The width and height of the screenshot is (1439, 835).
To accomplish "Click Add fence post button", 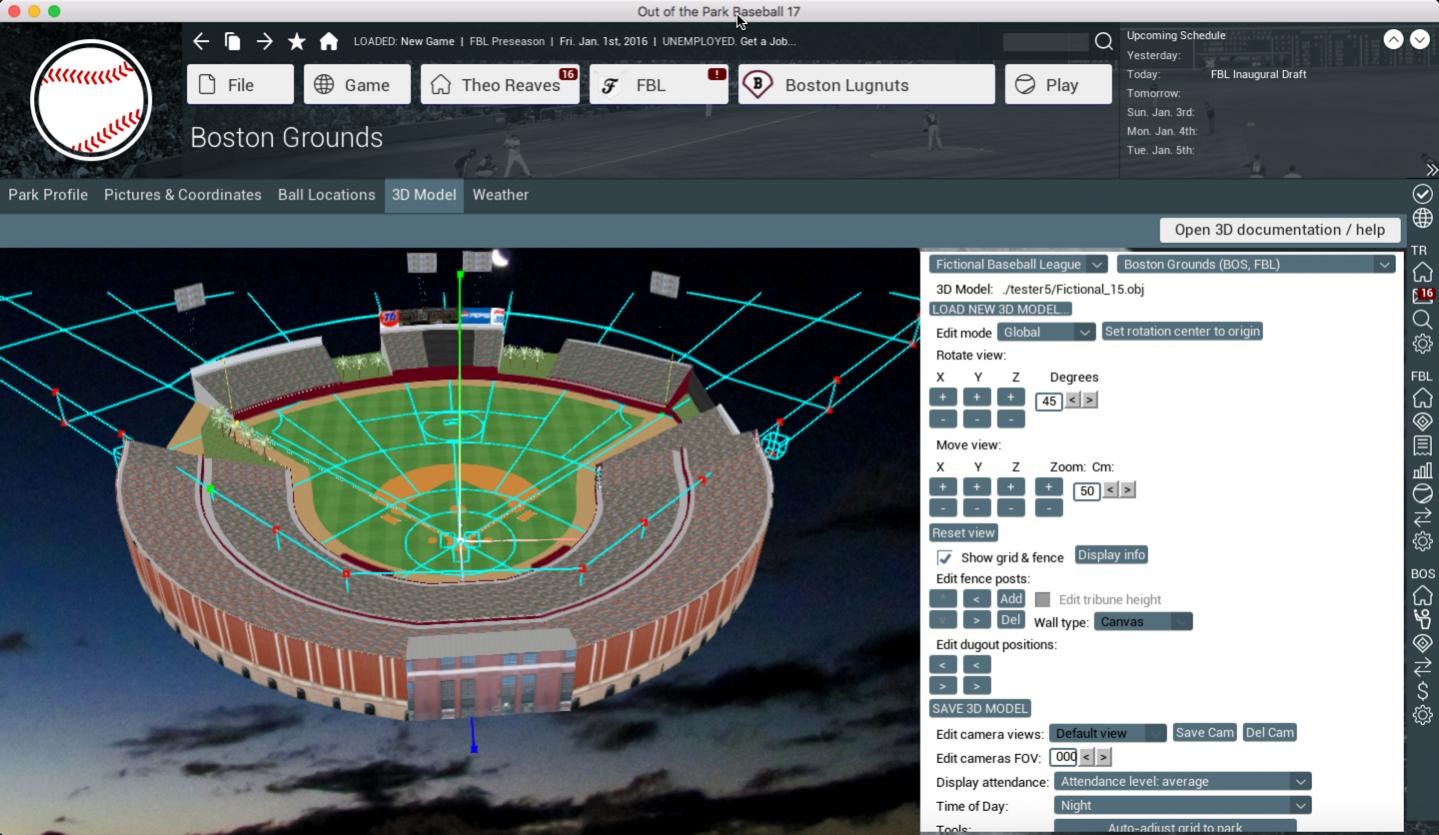I will click(1011, 599).
